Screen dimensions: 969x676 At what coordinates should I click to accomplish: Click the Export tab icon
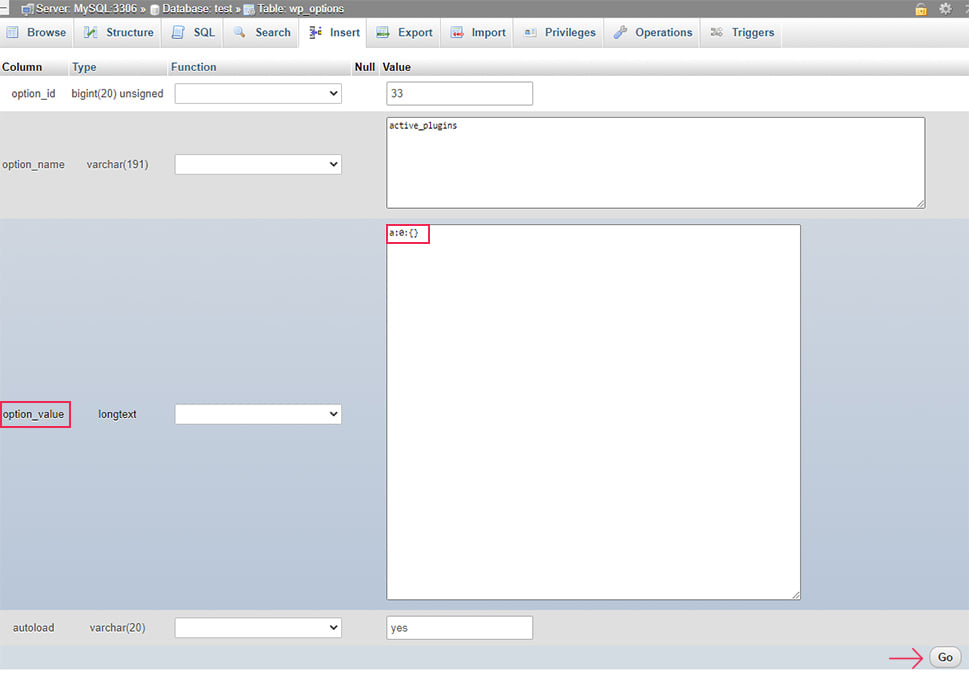click(383, 32)
